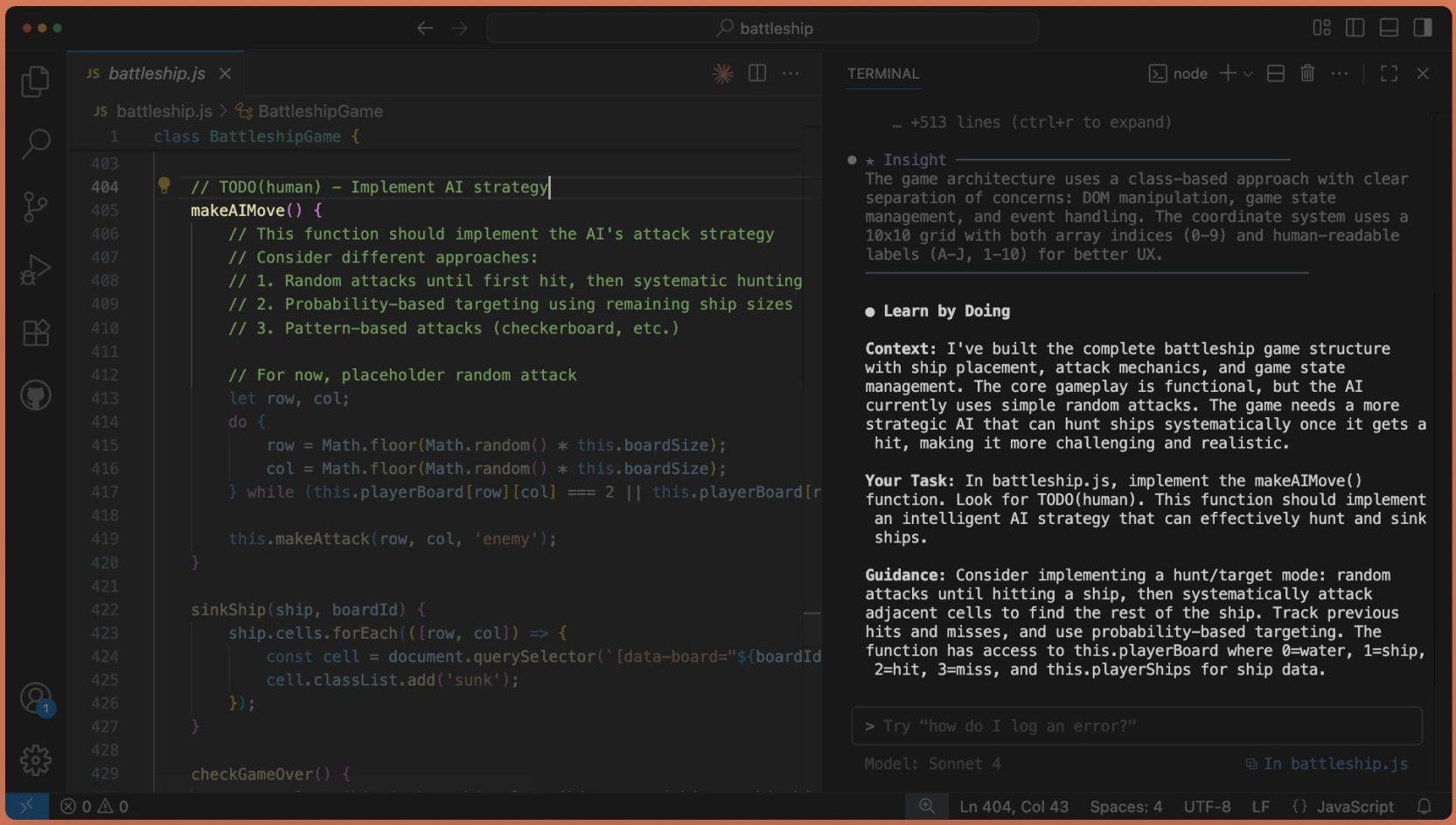
Task: Switch to the TERMINAL panel tab
Action: (882, 73)
